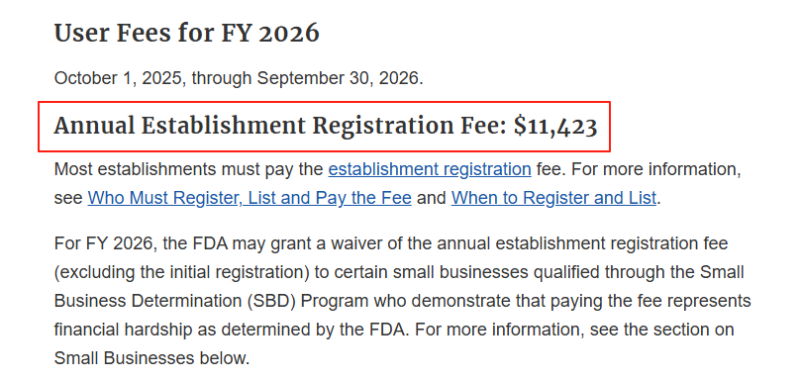The image size is (800, 380).
Task: Open the establishment registration link
Action: point(430,169)
